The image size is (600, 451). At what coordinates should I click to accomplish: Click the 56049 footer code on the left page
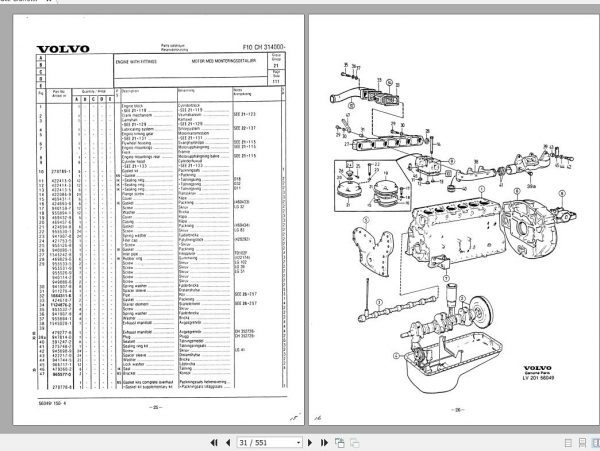[52, 402]
